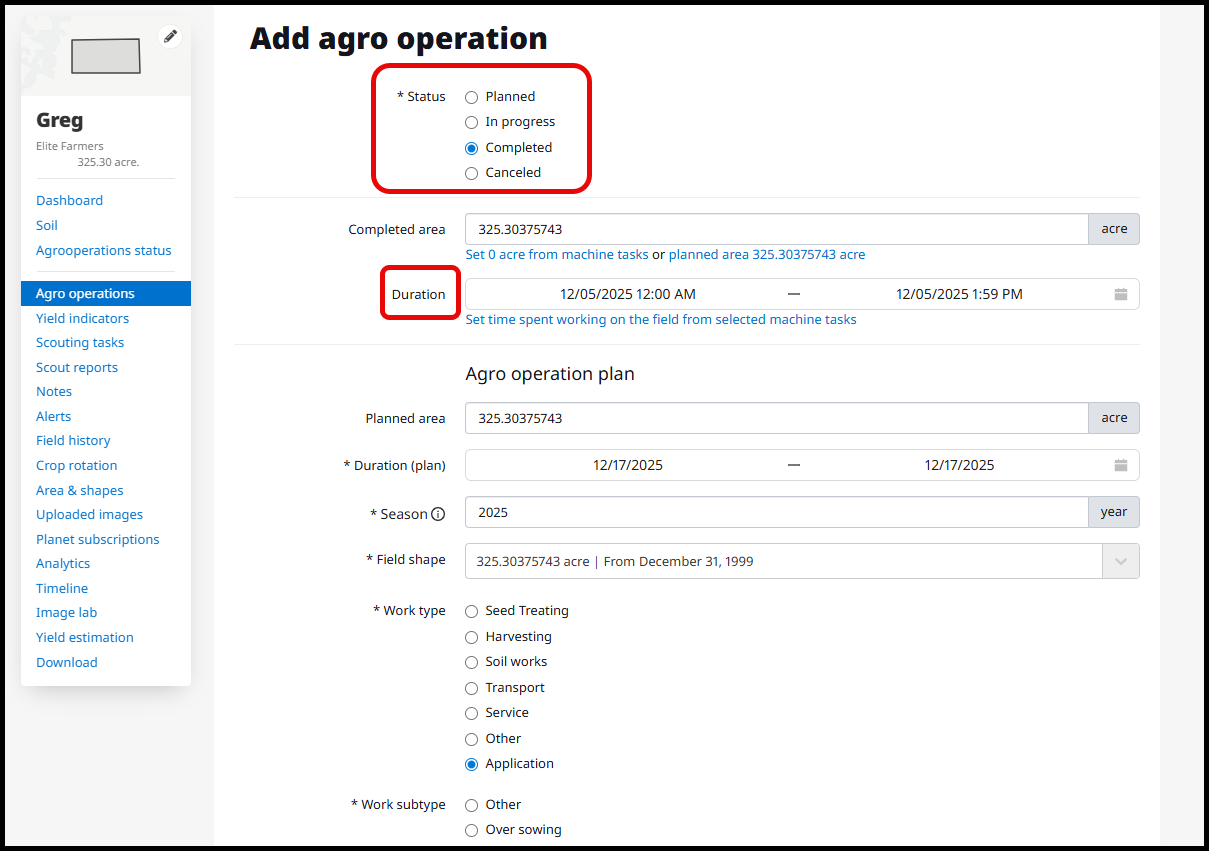The width and height of the screenshot is (1209, 851).
Task: Click the Completed area input field
Action: pos(776,229)
